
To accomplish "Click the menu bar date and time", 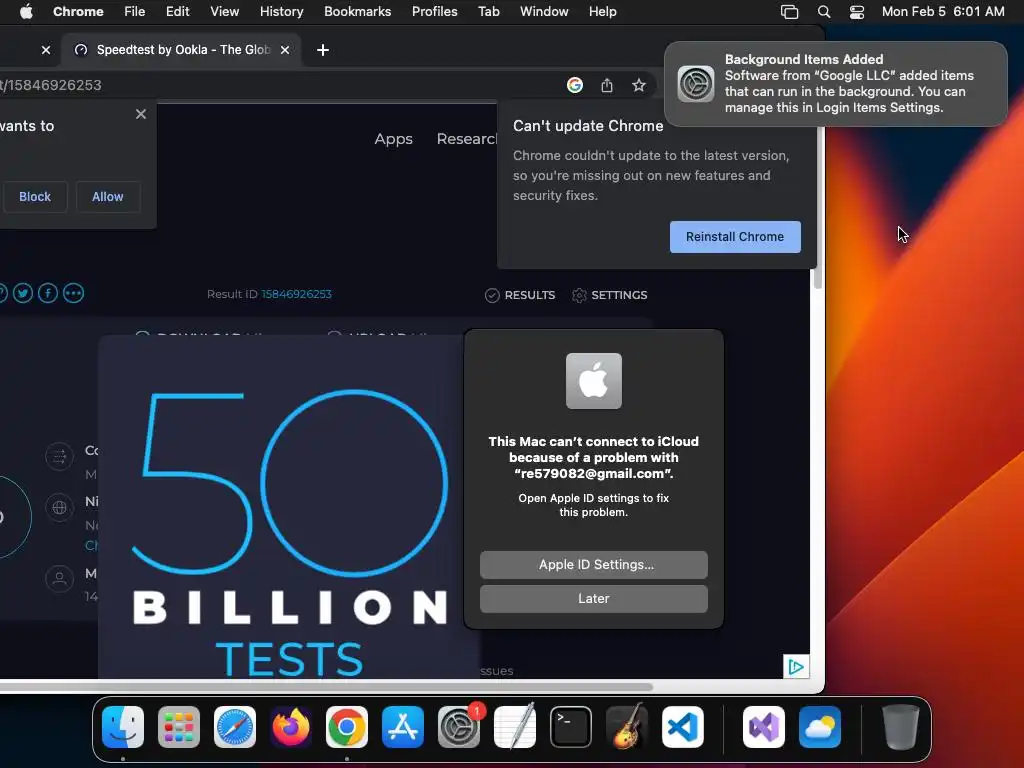I will [943, 12].
